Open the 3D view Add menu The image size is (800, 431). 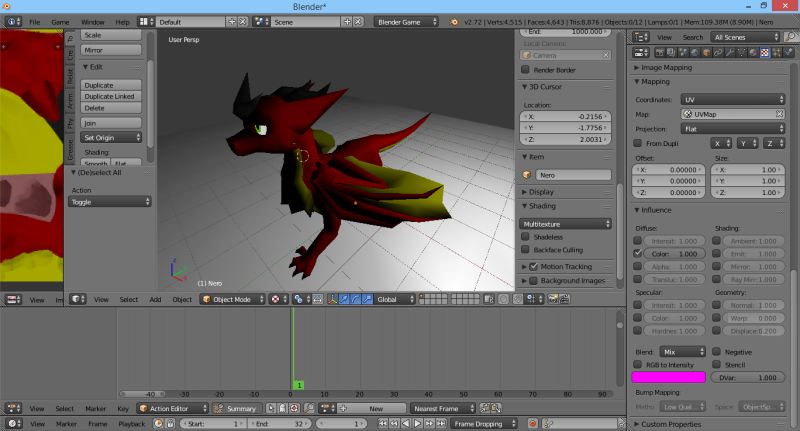[155, 299]
